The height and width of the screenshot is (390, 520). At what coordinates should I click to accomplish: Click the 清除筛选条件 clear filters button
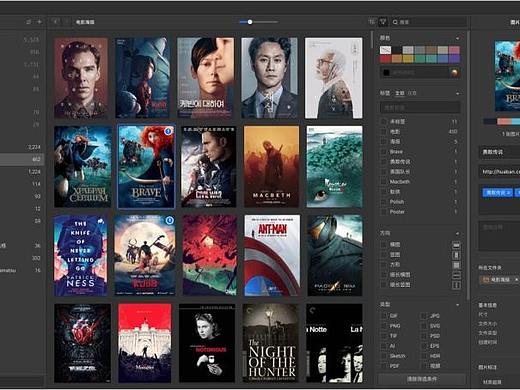tap(422, 379)
